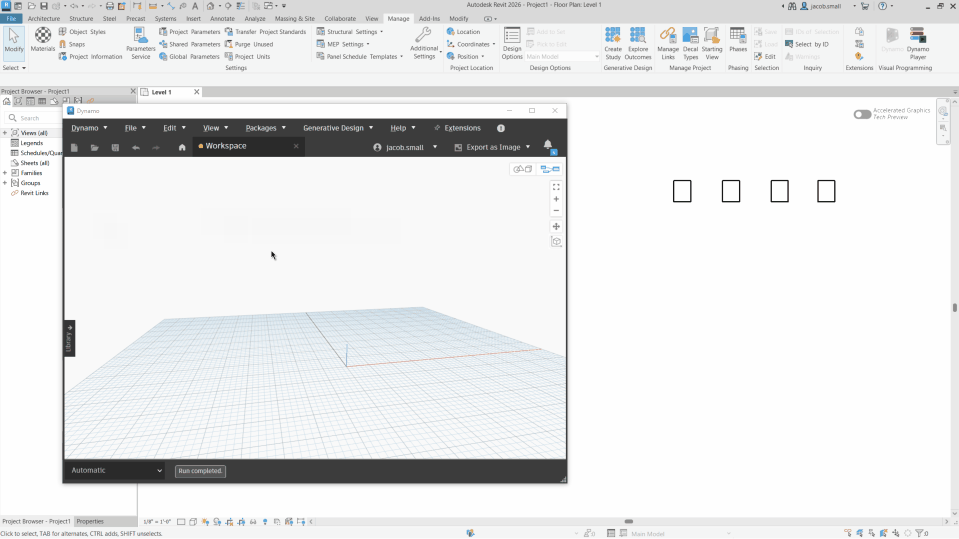Click Select by ID
This screenshot has height=539, width=959.
(807, 44)
